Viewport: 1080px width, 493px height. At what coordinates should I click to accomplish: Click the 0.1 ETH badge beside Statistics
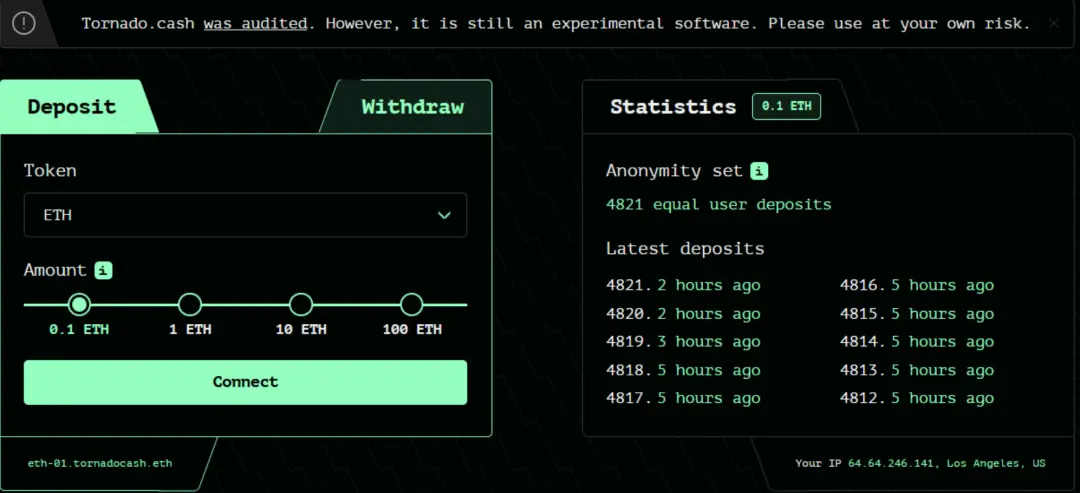coord(786,106)
